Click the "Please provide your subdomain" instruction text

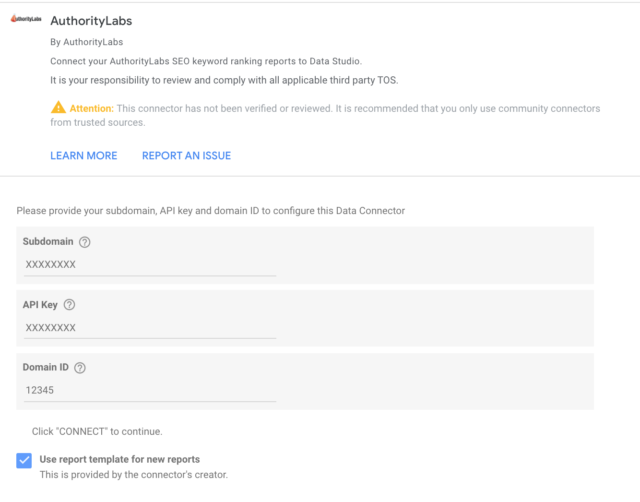click(211, 211)
